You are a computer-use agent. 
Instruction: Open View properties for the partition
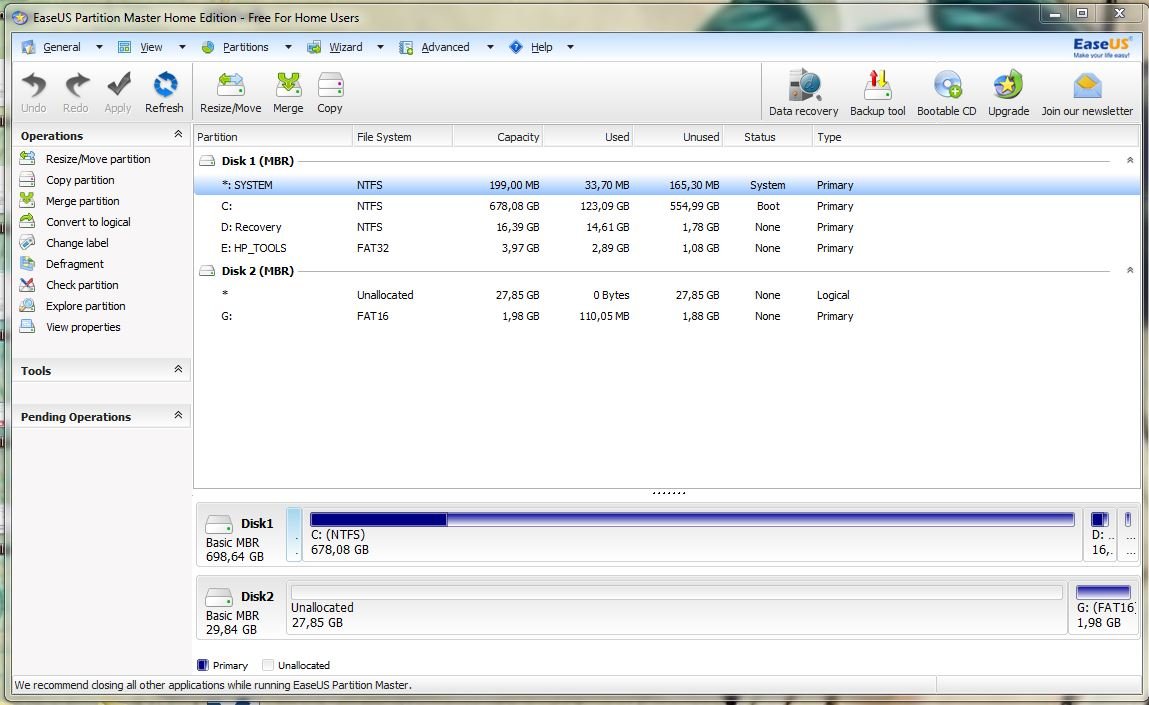(83, 327)
